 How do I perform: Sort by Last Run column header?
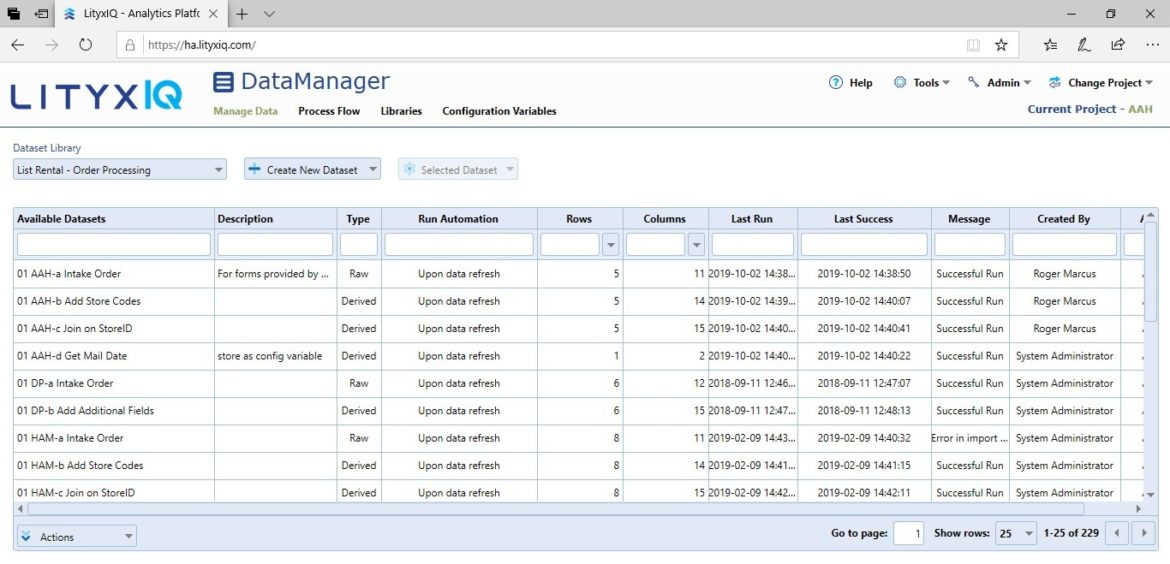pos(753,219)
